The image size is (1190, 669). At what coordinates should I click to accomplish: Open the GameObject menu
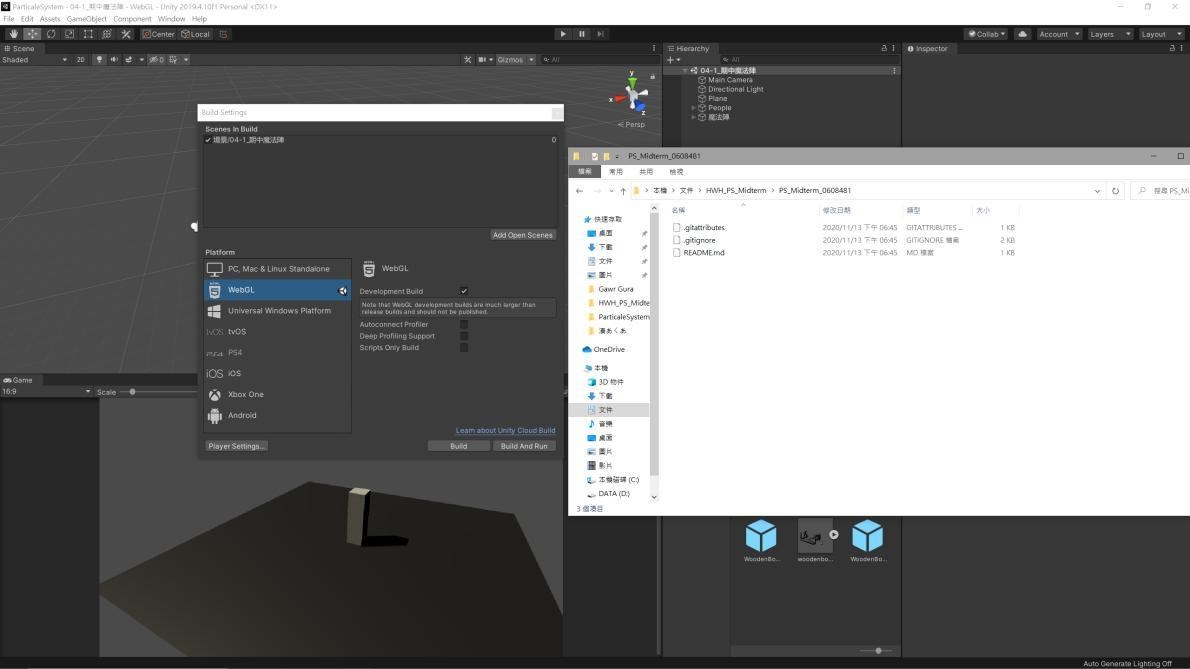(x=86, y=18)
